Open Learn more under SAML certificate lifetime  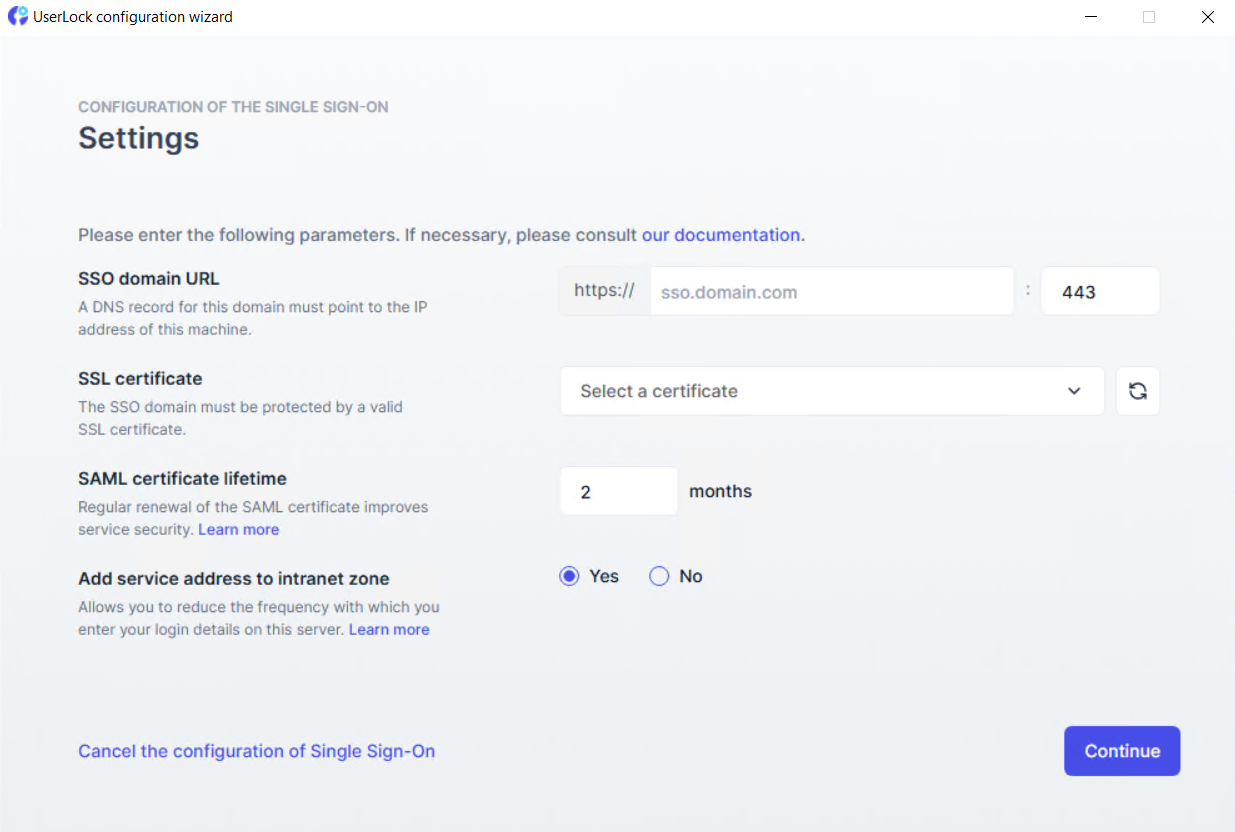tap(239, 529)
